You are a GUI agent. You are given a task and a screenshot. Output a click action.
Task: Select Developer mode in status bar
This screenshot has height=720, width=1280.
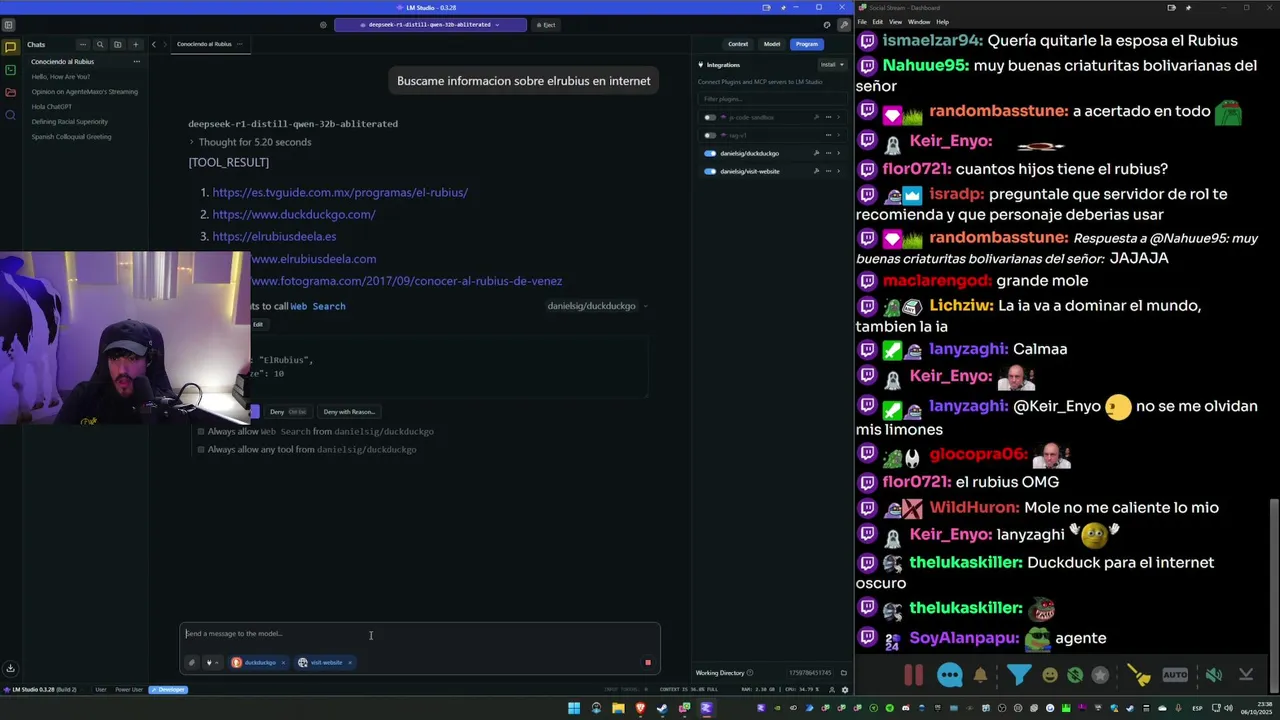tap(168, 690)
